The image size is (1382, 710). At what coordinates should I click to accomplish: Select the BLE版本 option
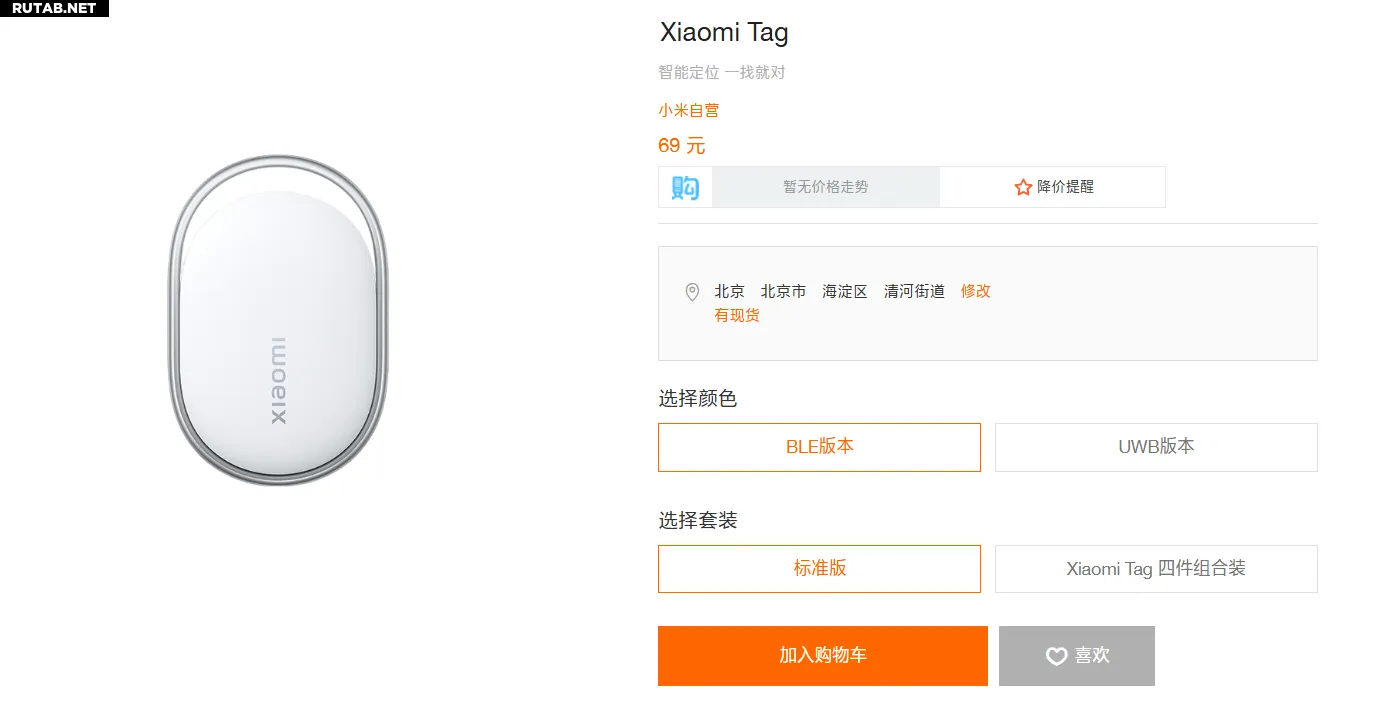click(819, 447)
